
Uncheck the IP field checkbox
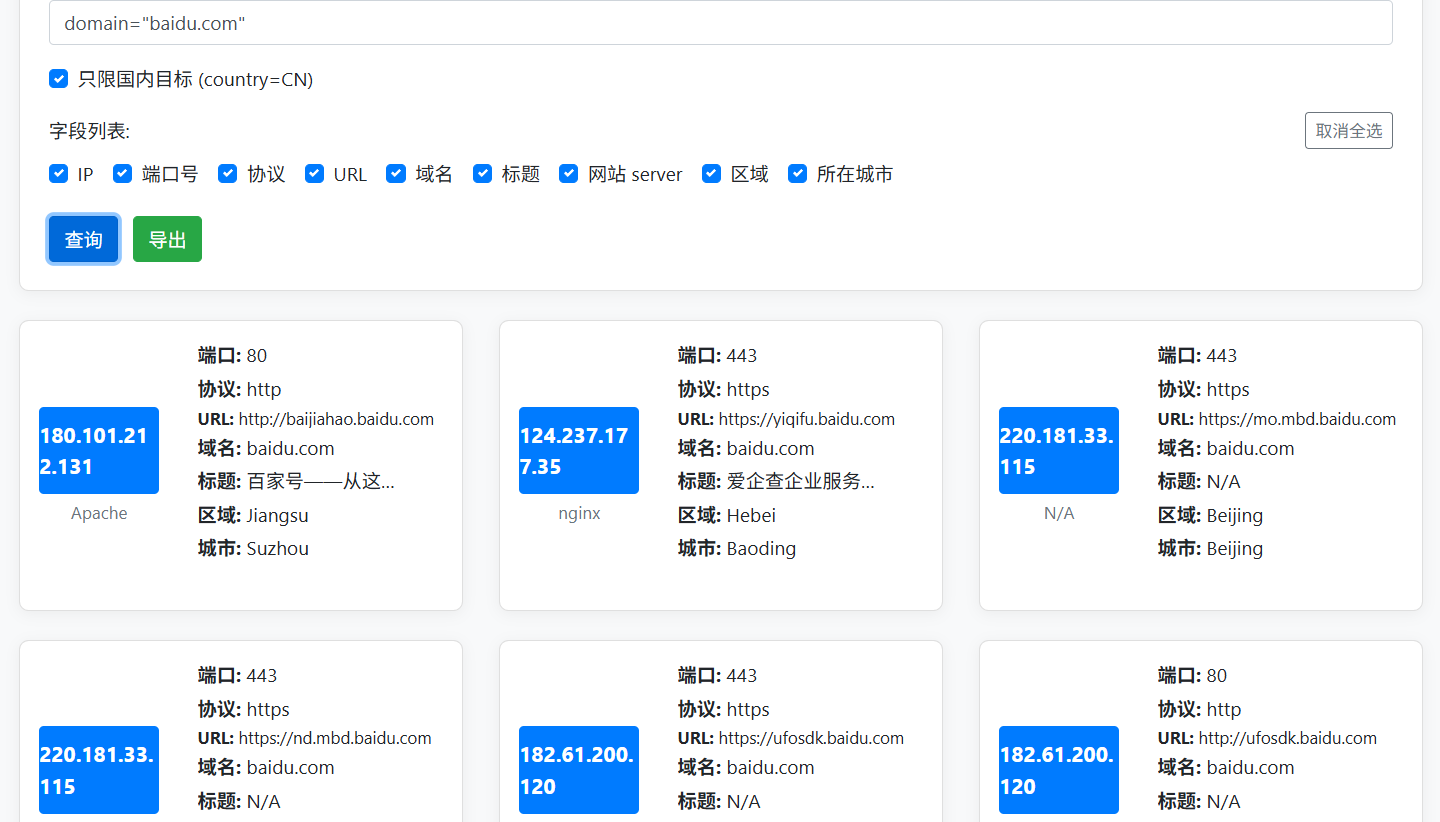58,174
